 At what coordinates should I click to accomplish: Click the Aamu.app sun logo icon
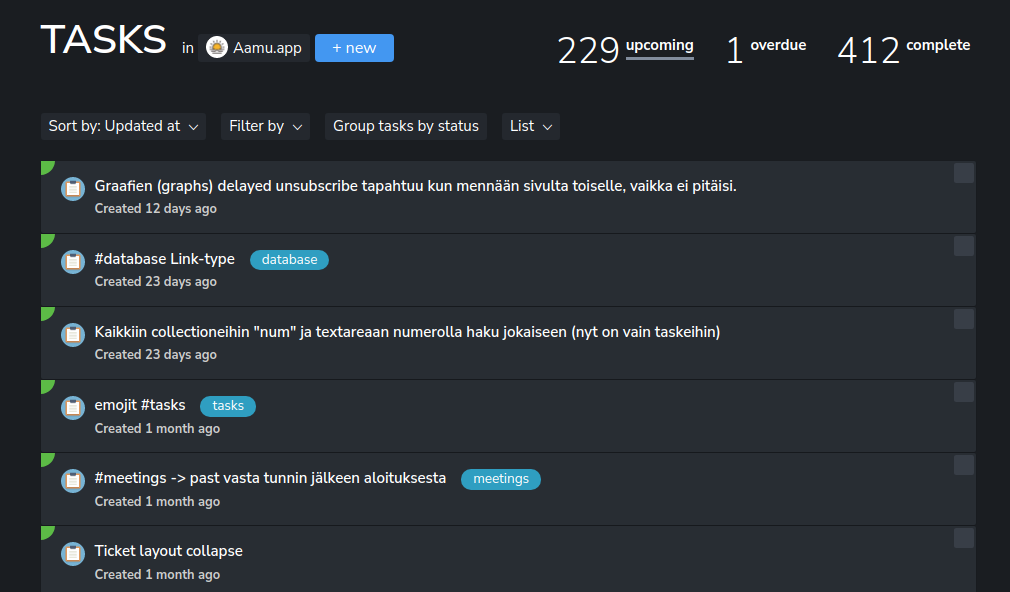(x=216, y=47)
